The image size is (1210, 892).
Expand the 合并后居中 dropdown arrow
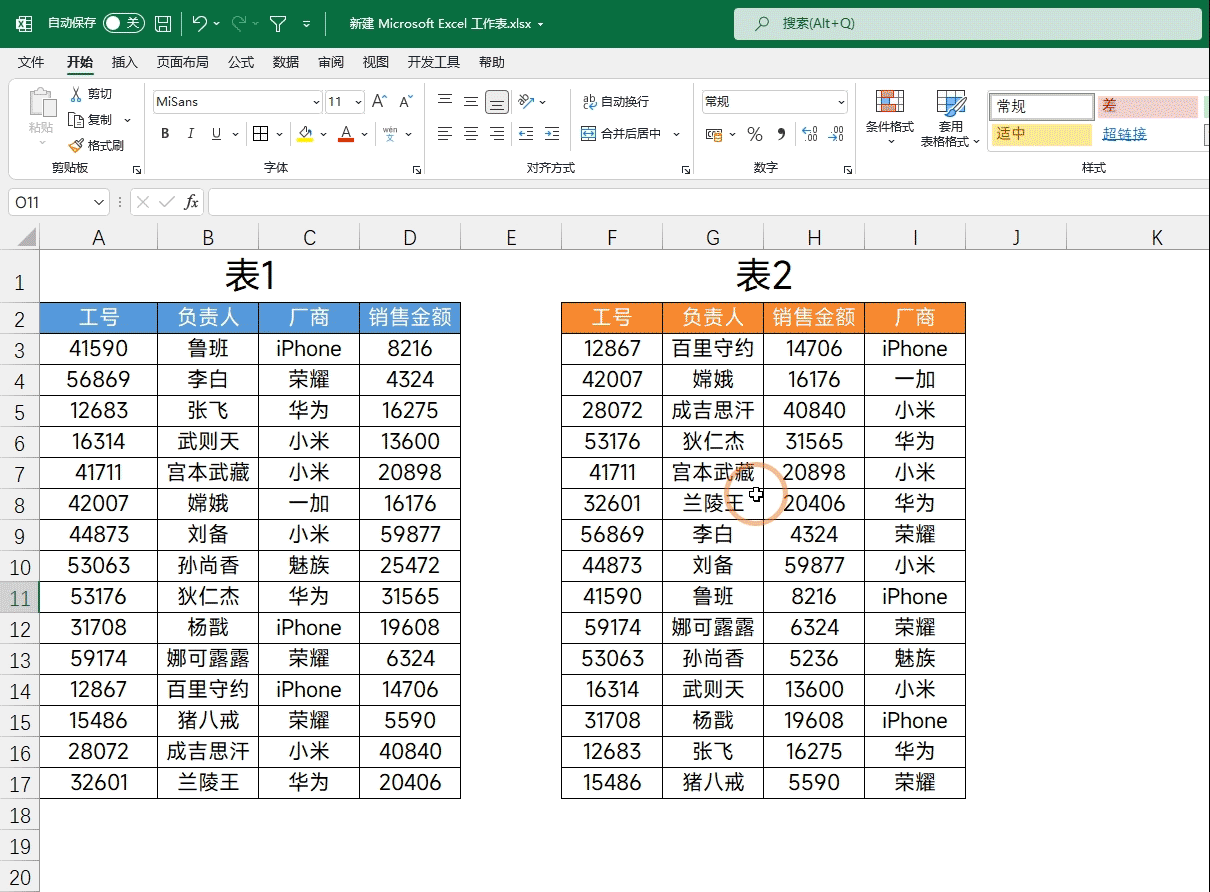[676, 133]
